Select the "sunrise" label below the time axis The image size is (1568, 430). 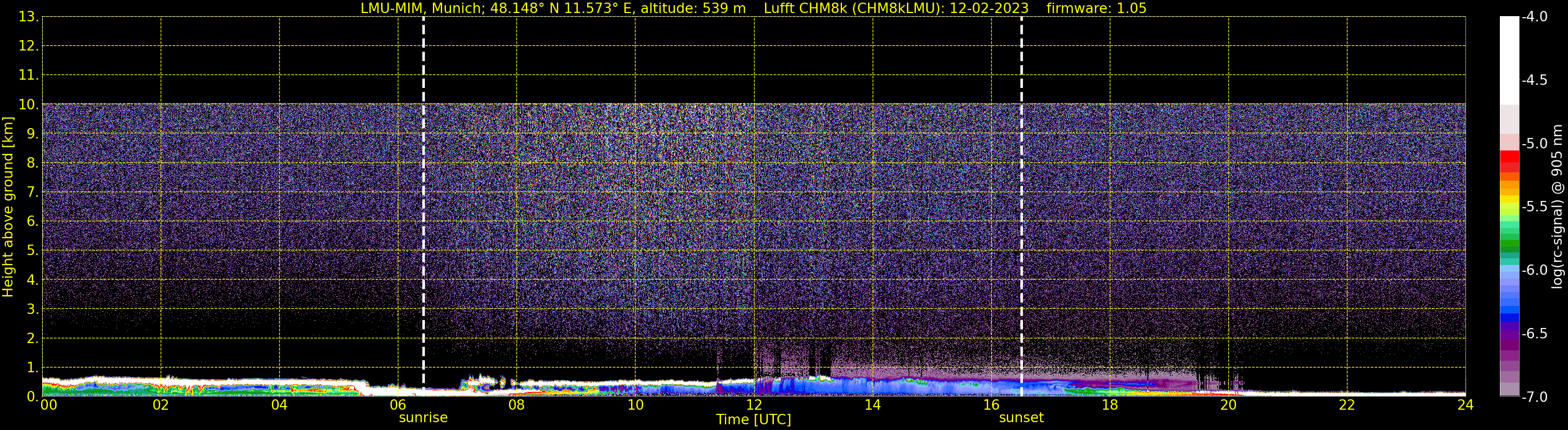tap(423, 418)
